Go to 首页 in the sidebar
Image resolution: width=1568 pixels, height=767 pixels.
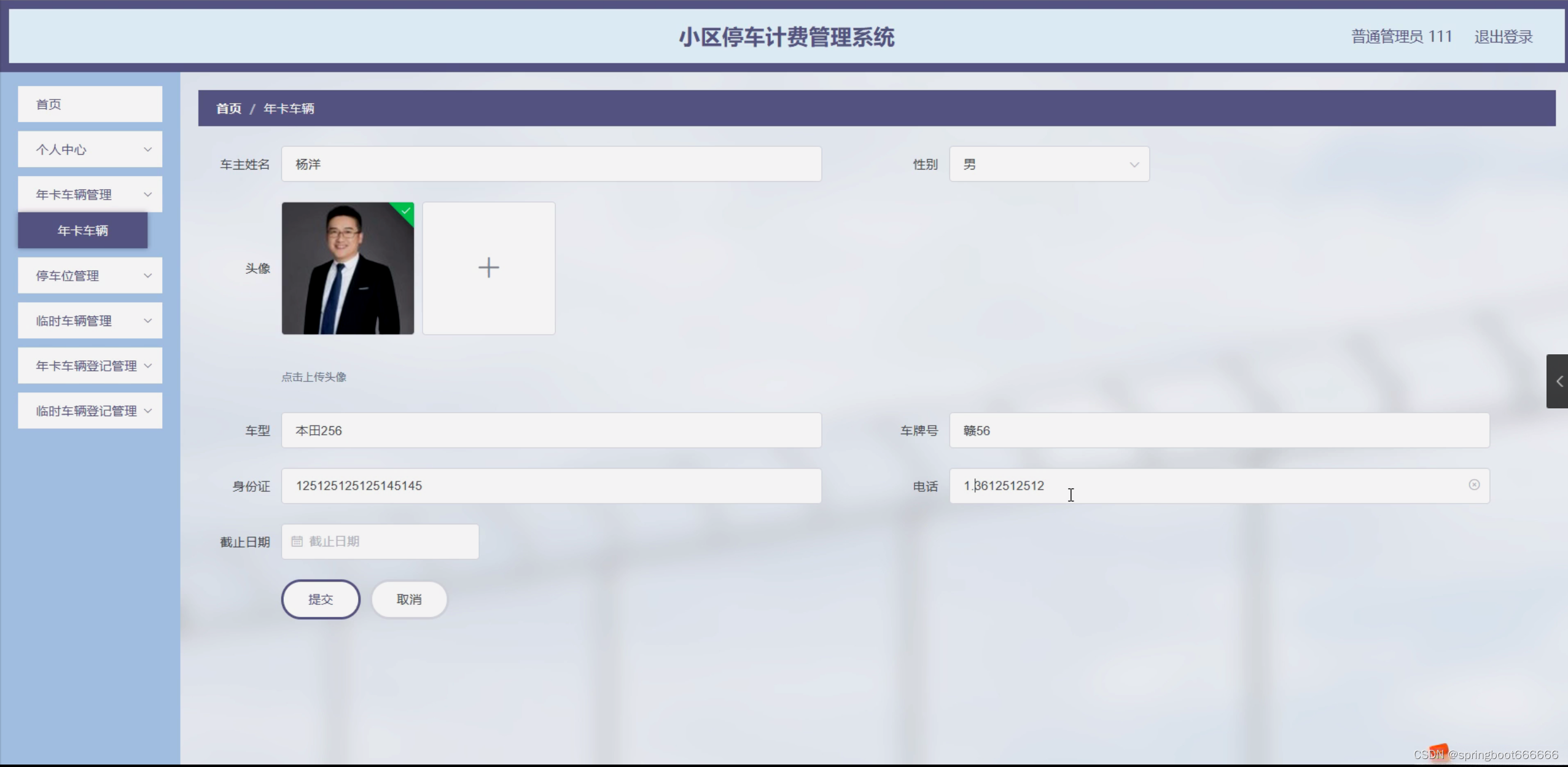(x=90, y=104)
